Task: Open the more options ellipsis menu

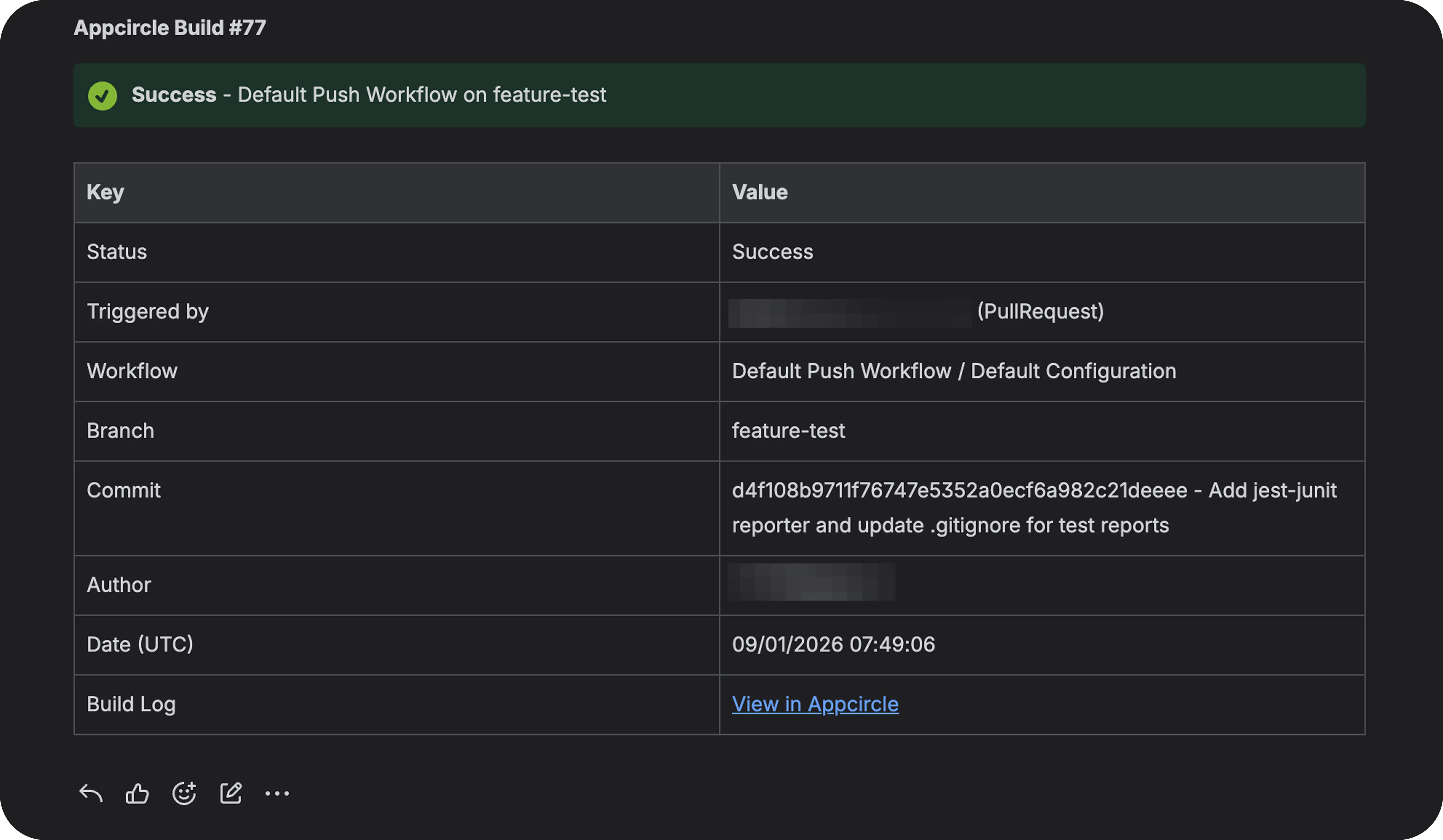Action: coord(277,794)
